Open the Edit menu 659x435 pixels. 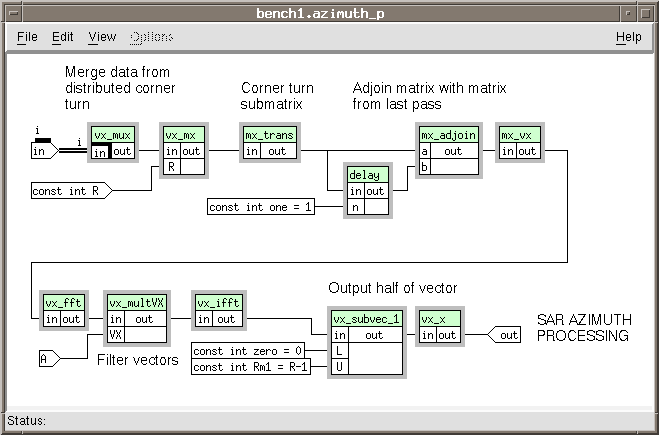pyautogui.click(x=63, y=37)
